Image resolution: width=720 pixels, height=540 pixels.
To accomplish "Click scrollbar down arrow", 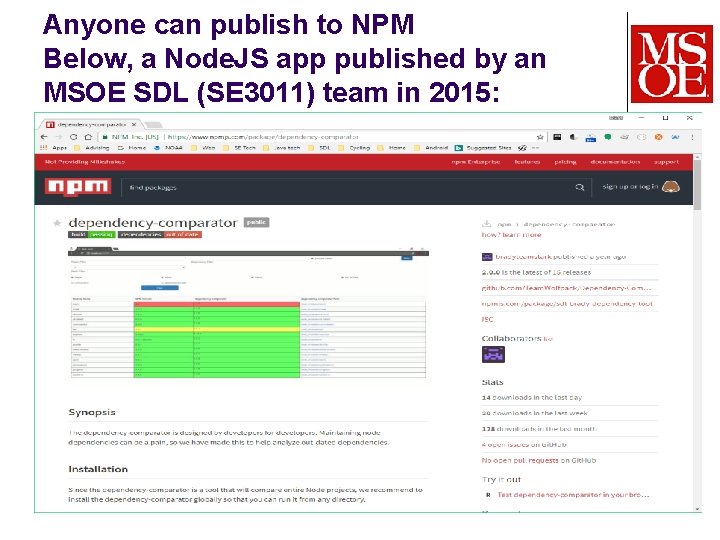I will coord(698,508).
